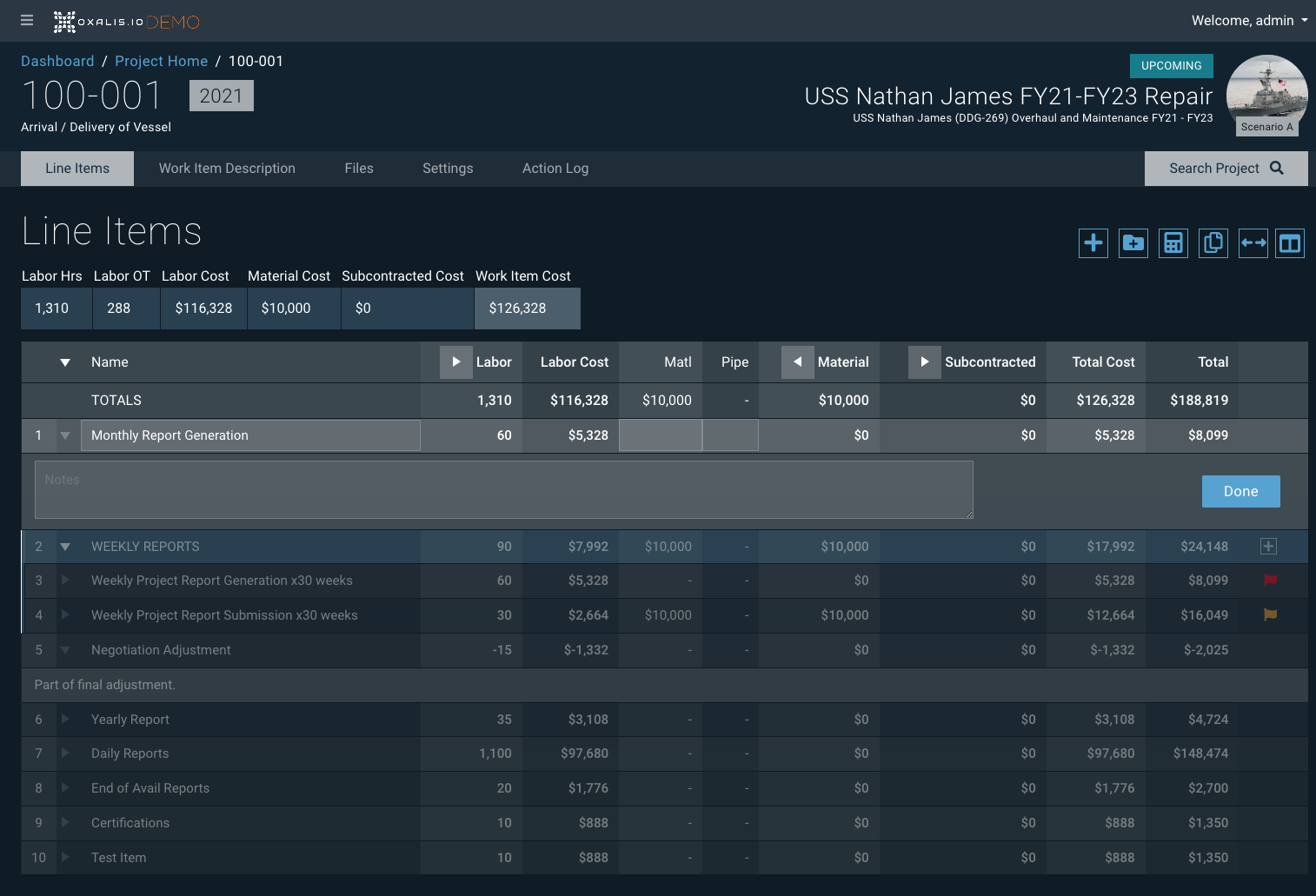Collapse the Material columns with arrow toggle
This screenshot has height=896, width=1316.
pos(797,362)
